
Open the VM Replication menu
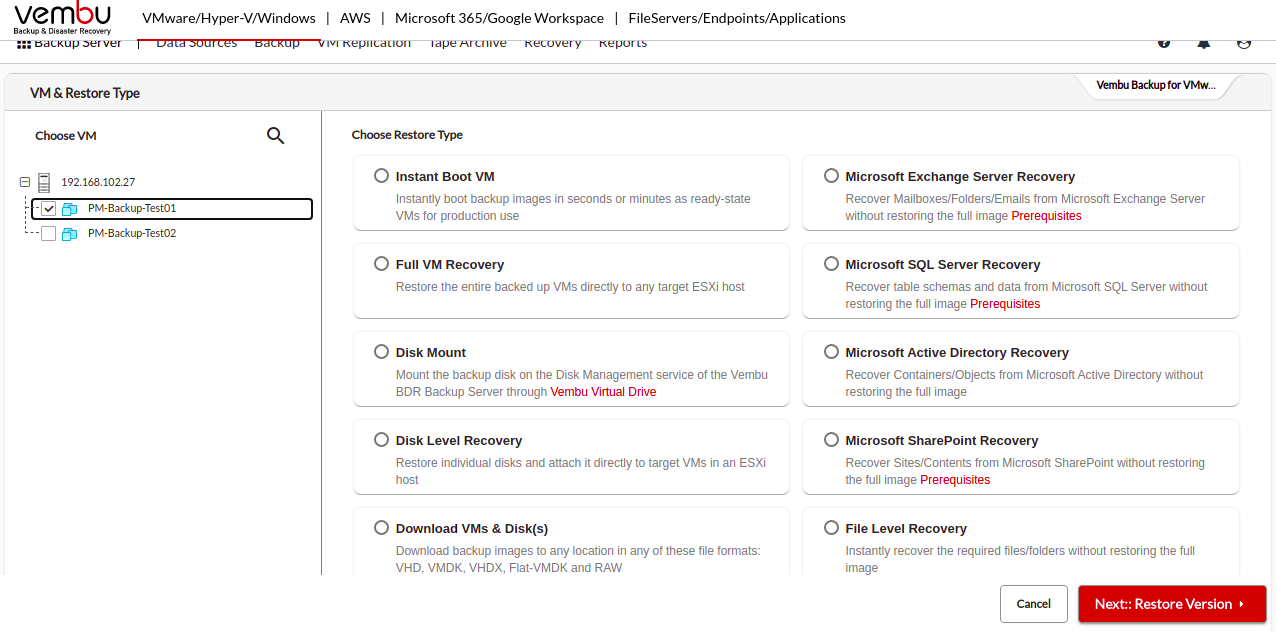click(x=364, y=43)
